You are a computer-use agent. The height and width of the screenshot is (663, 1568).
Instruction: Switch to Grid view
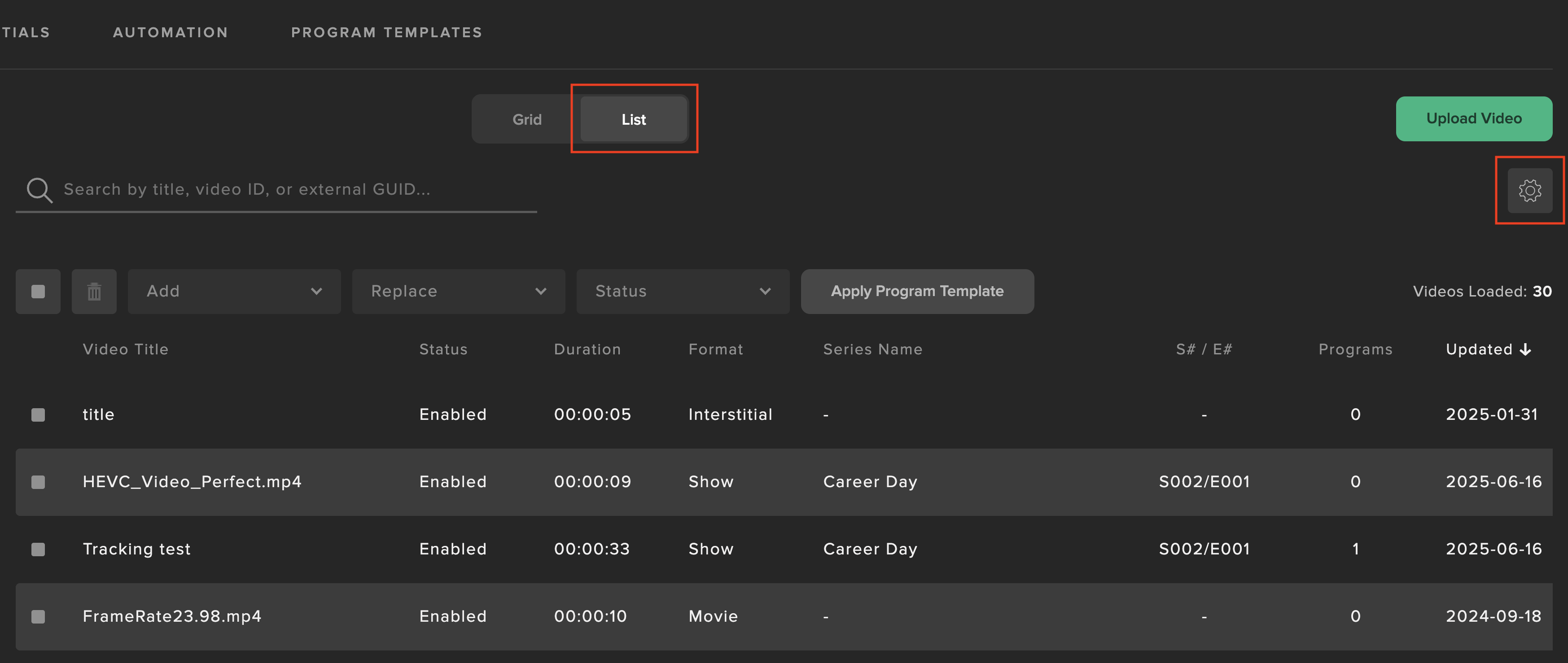526,119
